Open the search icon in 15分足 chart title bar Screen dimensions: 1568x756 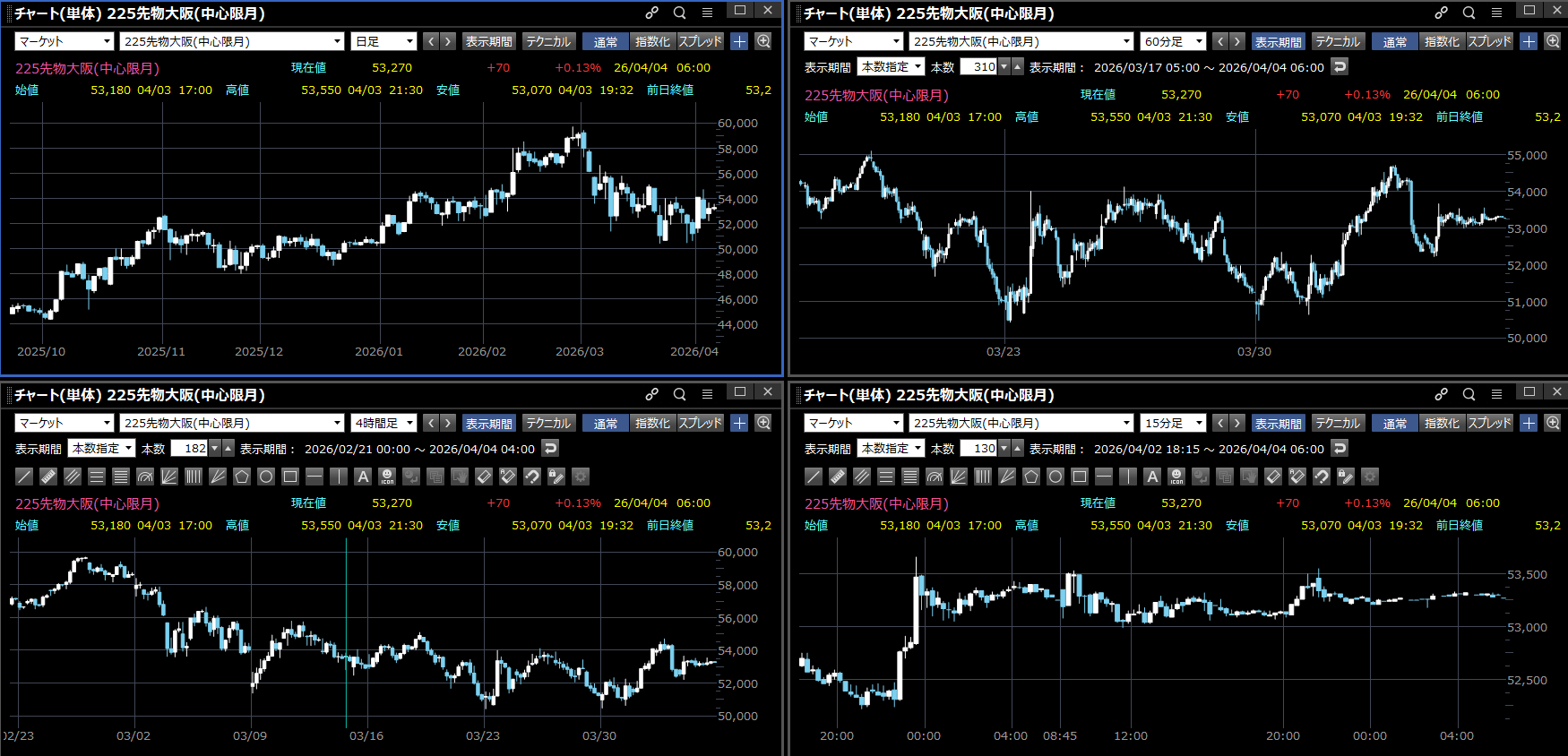(x=1469, y=394)
